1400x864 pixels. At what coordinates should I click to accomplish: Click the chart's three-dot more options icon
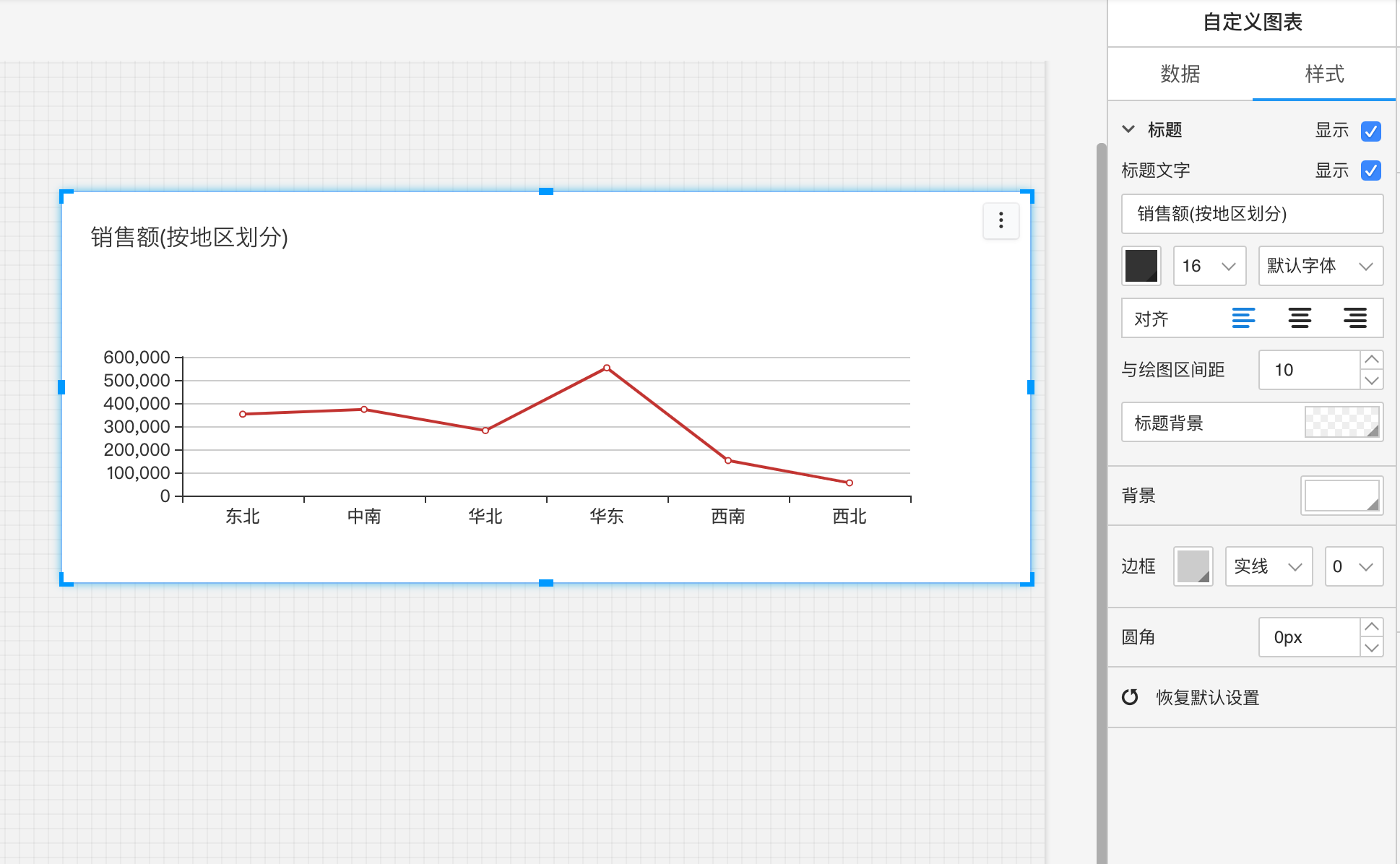tap(1001, 220)
